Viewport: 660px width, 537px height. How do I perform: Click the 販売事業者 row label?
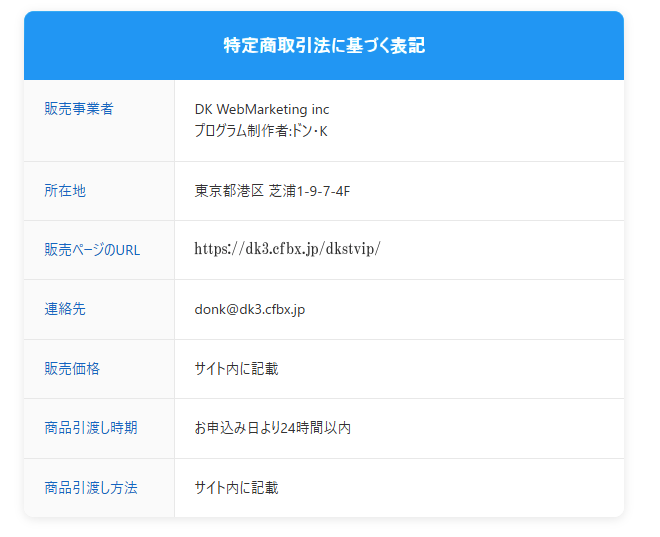point(79,109)
